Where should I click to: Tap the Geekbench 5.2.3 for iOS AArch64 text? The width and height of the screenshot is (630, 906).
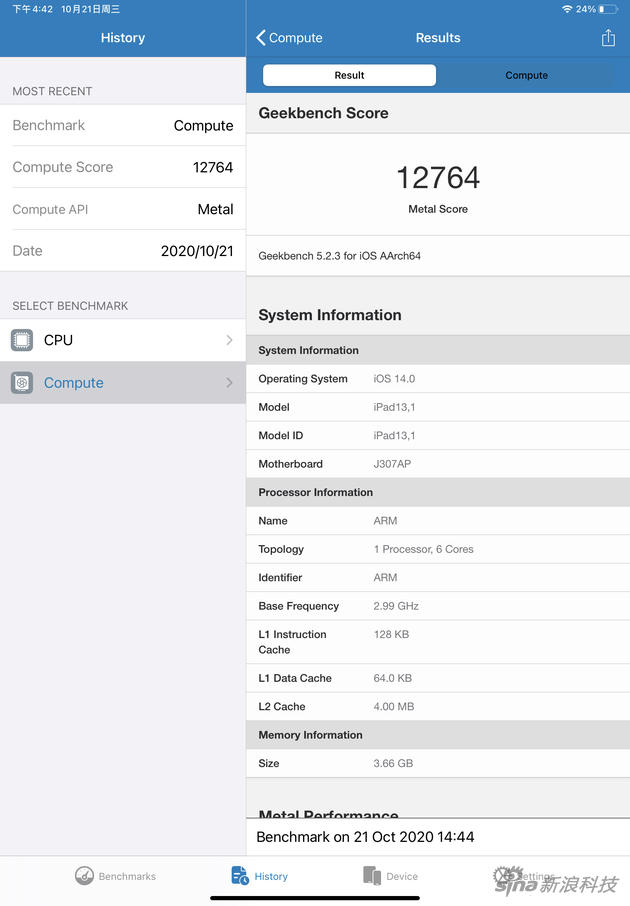pyautogui.click(x=339, y=256)
